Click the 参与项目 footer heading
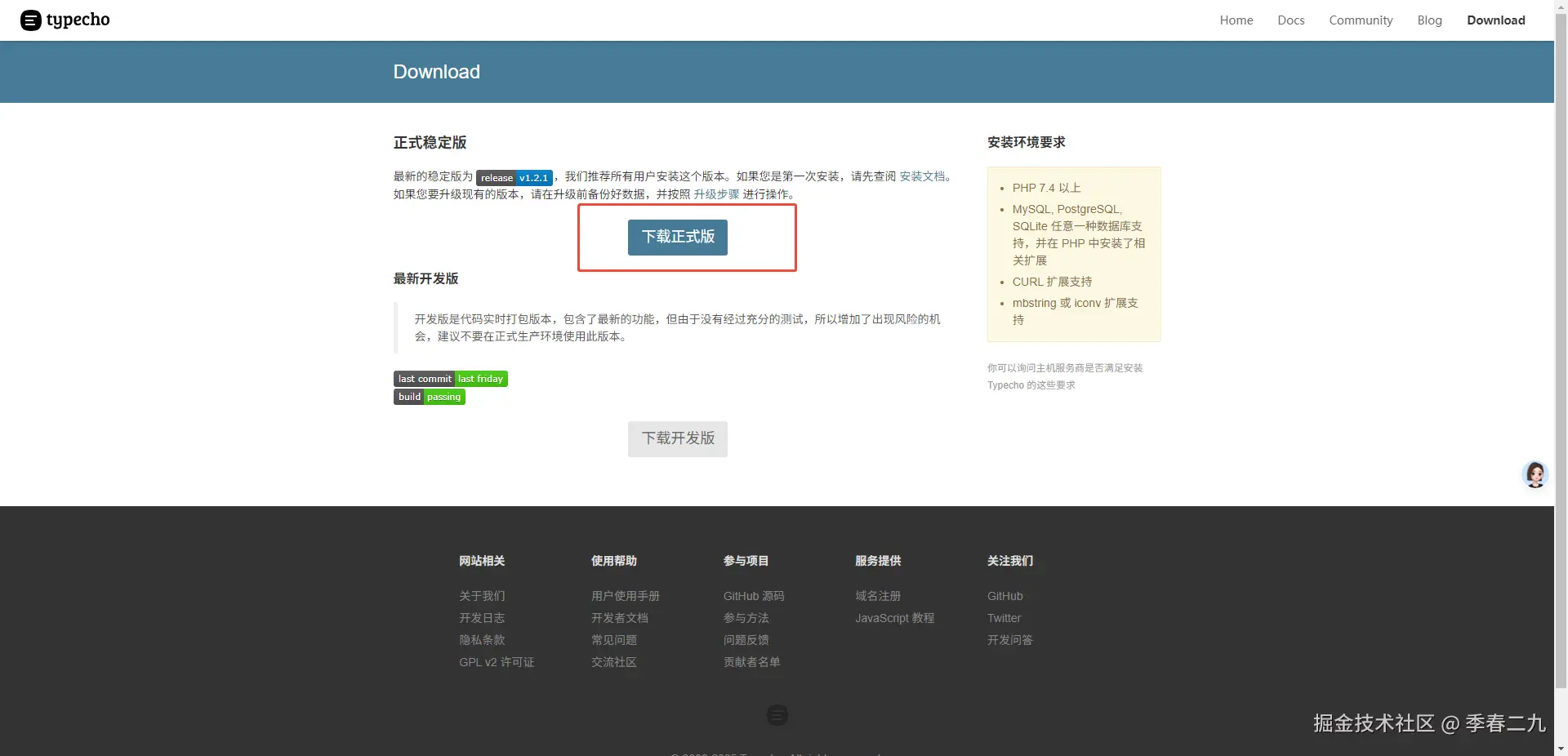This screenshot has width=1568, height=756. coord(746,561)
